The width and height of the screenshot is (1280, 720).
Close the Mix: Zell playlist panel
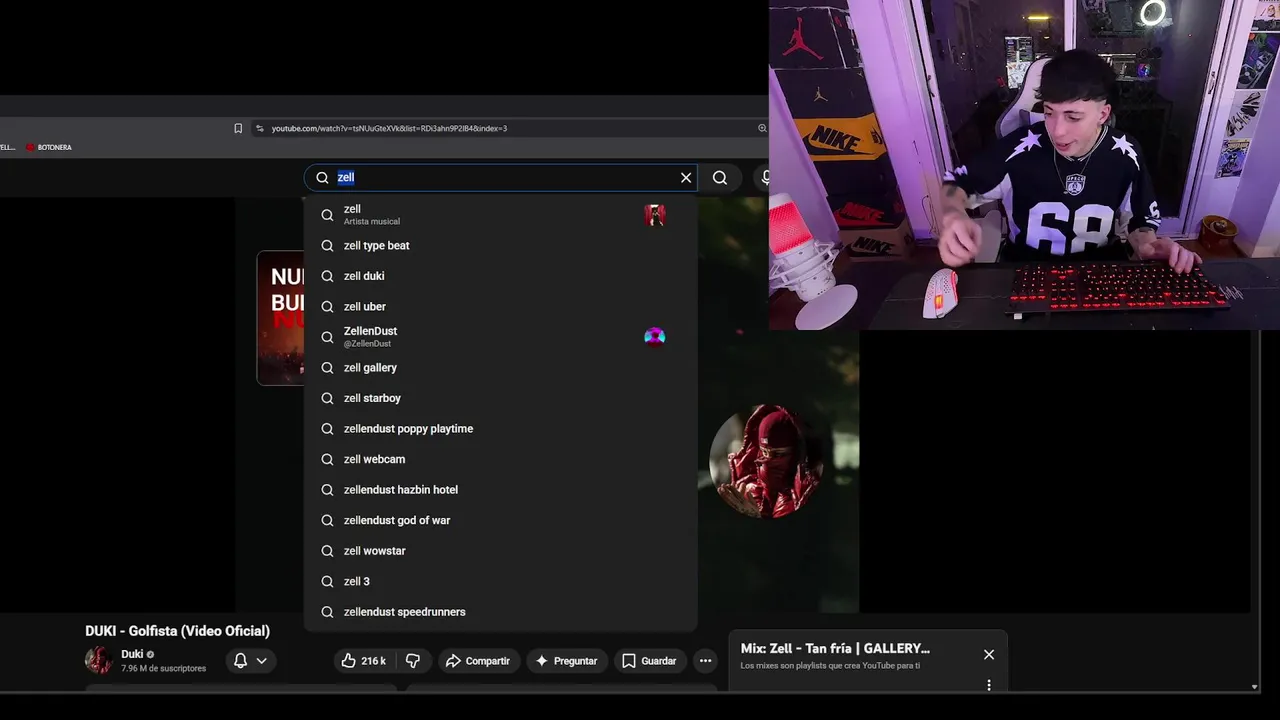tap(989, 655)
